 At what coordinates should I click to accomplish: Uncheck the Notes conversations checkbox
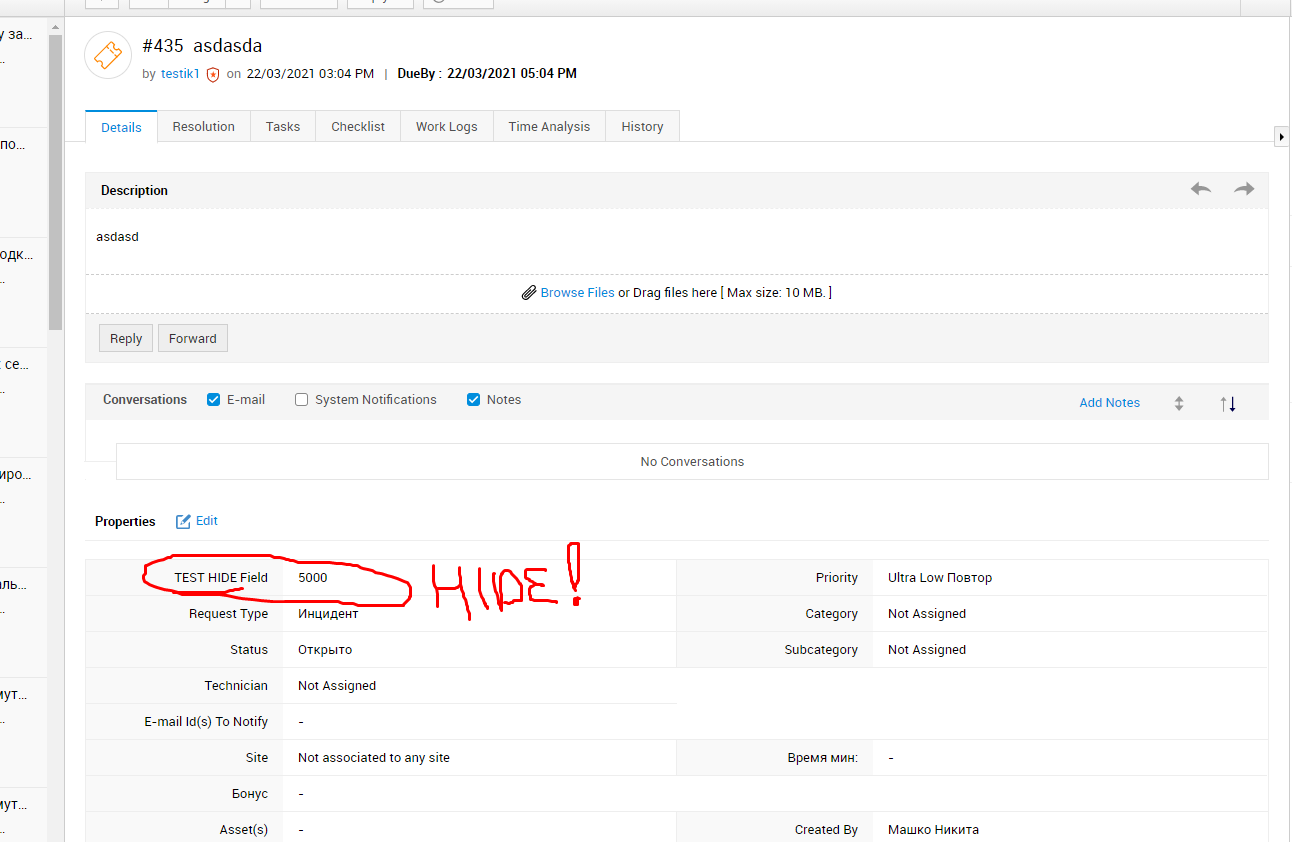click(x=473, y=400)
